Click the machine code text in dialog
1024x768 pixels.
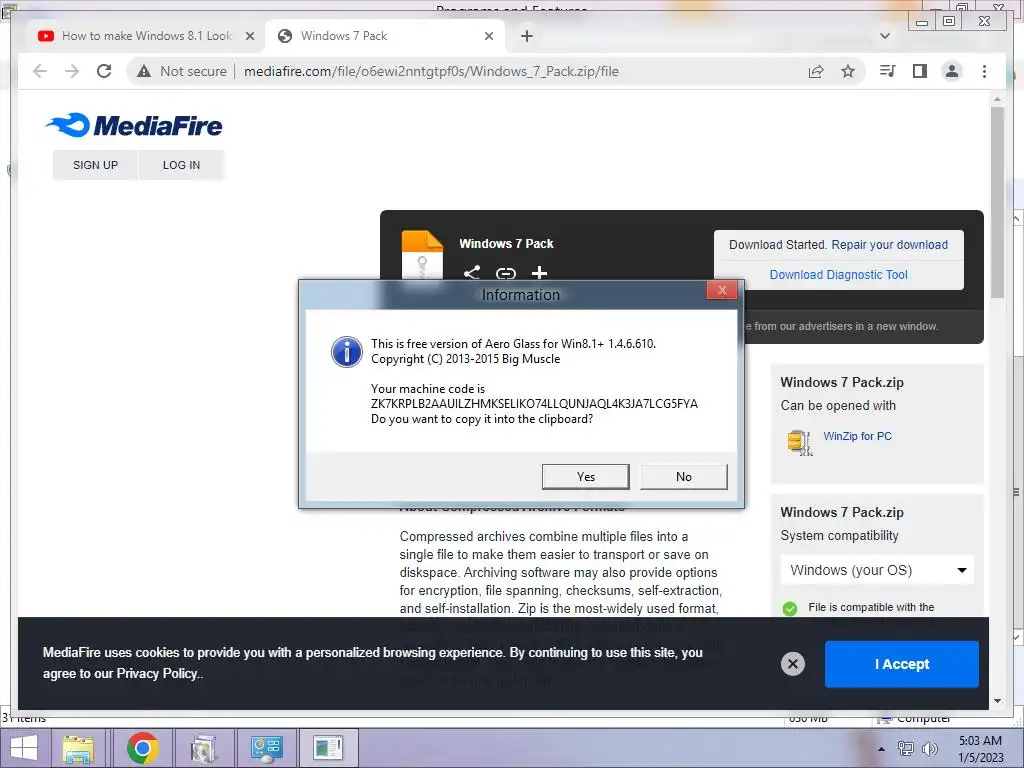(x=534, y=404)
